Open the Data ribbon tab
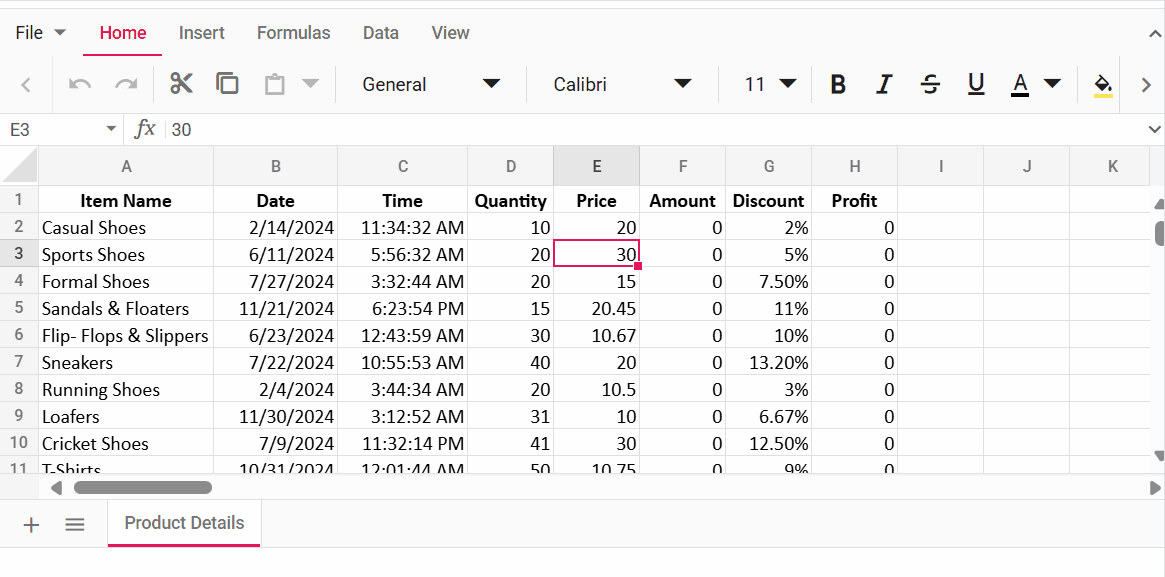 click(x=380, y=32)
